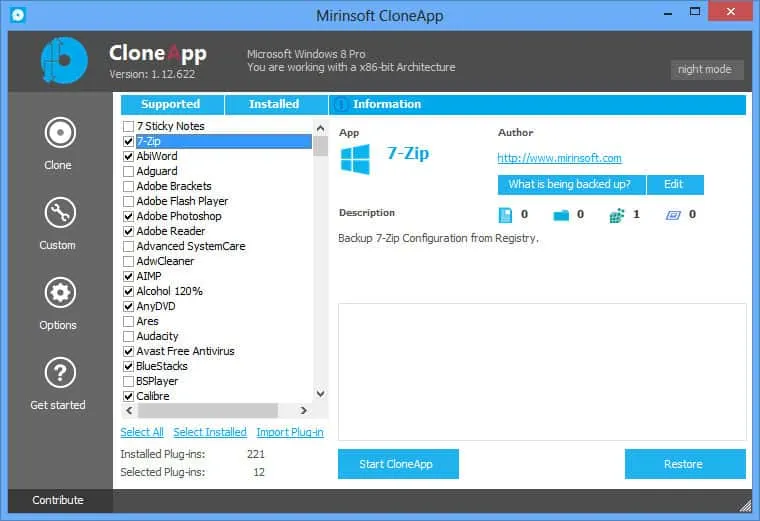This screenshot has height=521, width=760.
Task: Click the title bar app icon
Action: [x=18, y=15]
